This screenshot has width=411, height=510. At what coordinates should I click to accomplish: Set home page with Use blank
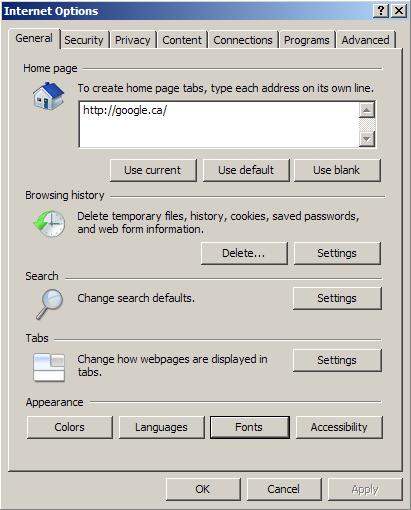coord(337,170)
